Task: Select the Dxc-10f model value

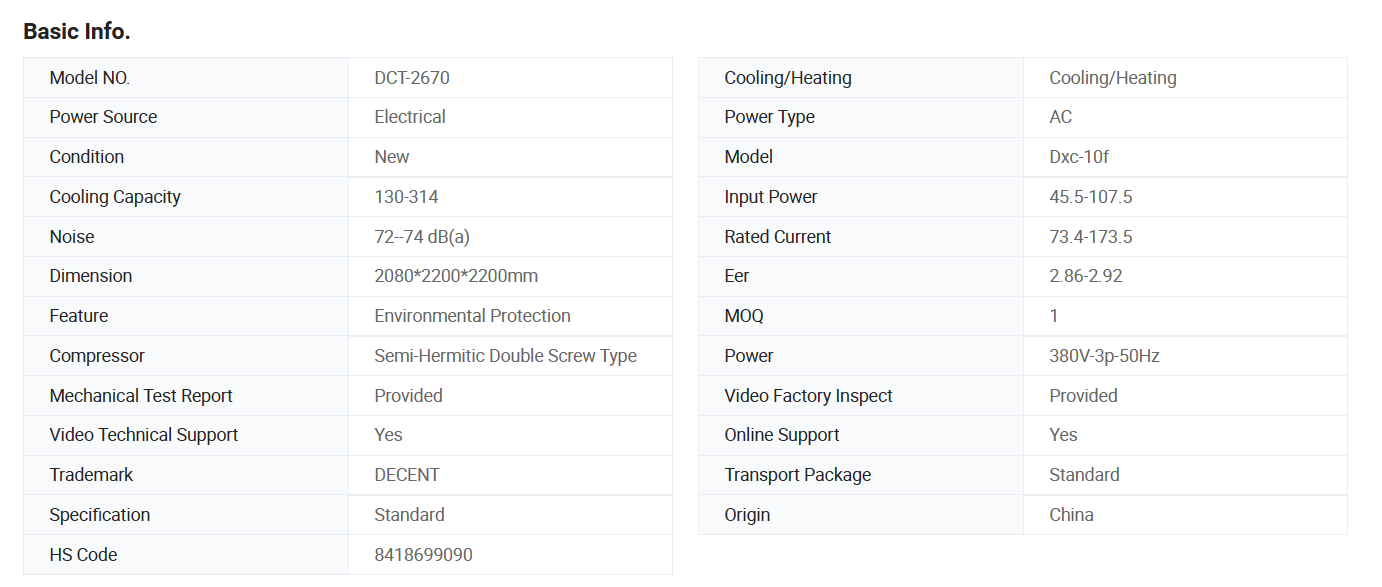Action: coord(1079,157)
